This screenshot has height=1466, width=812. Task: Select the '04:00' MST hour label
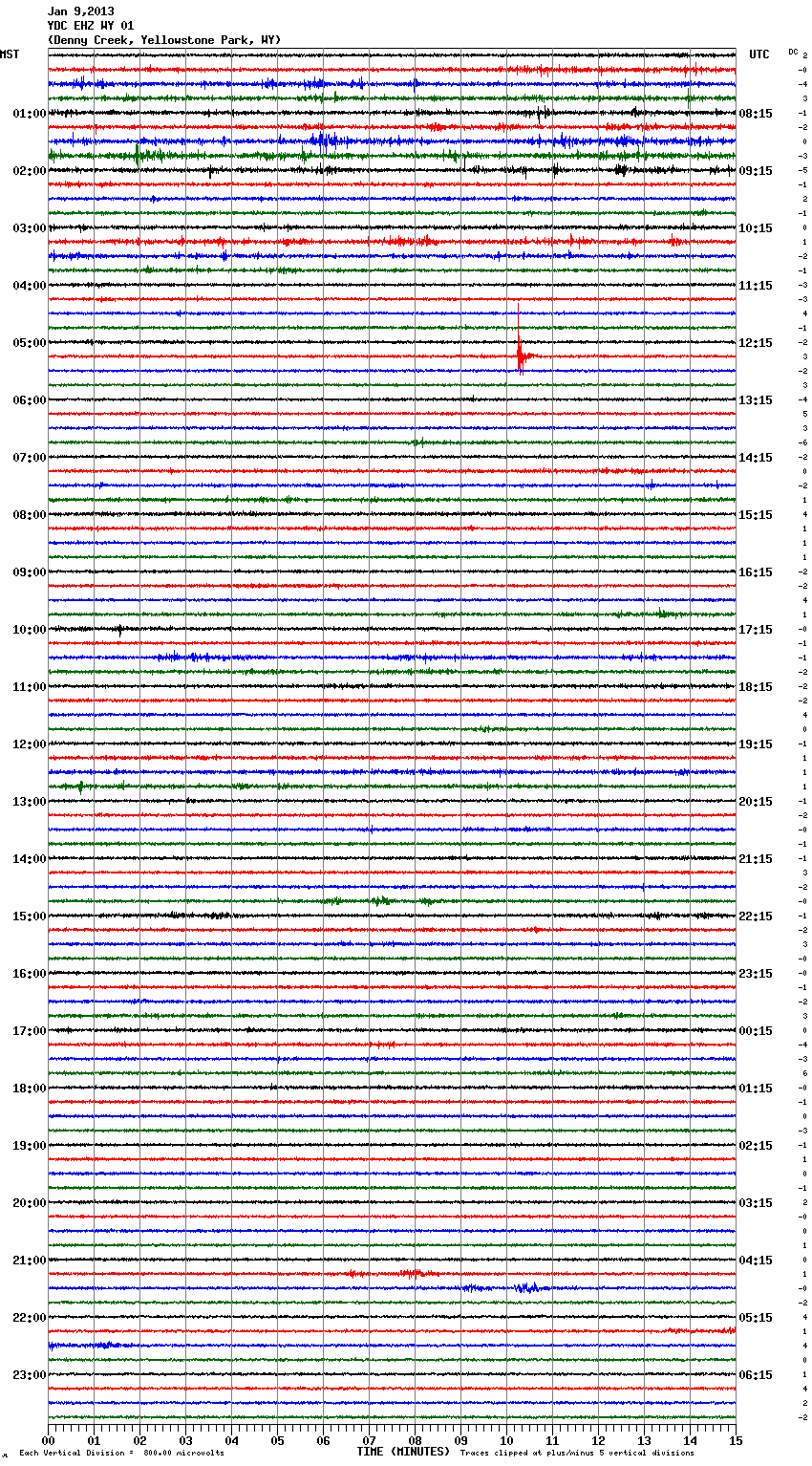click(x=30, y=286)
